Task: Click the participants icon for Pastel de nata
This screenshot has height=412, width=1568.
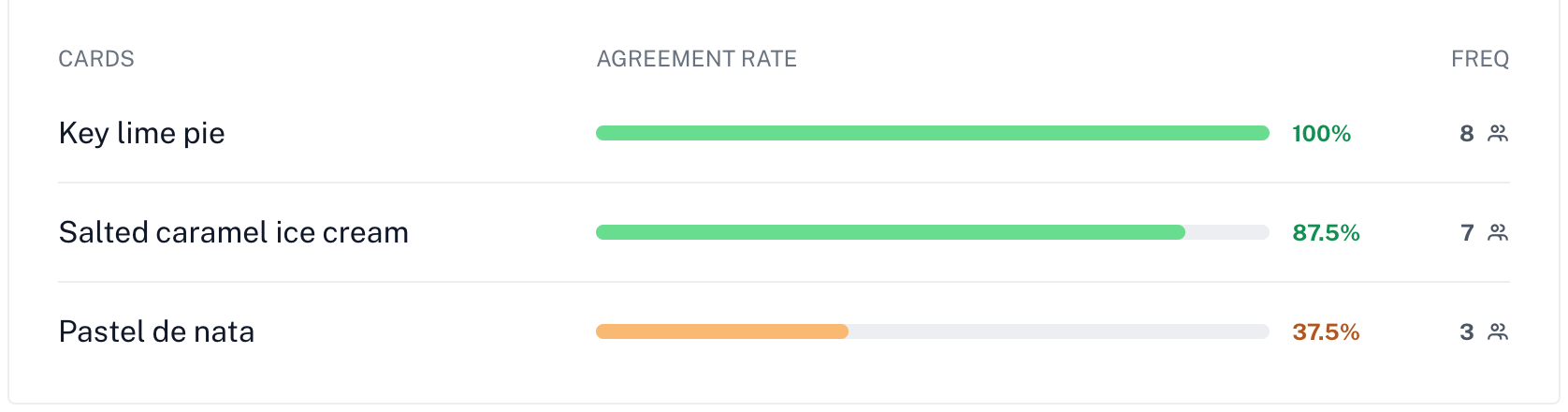Action: pos(1498,332)
